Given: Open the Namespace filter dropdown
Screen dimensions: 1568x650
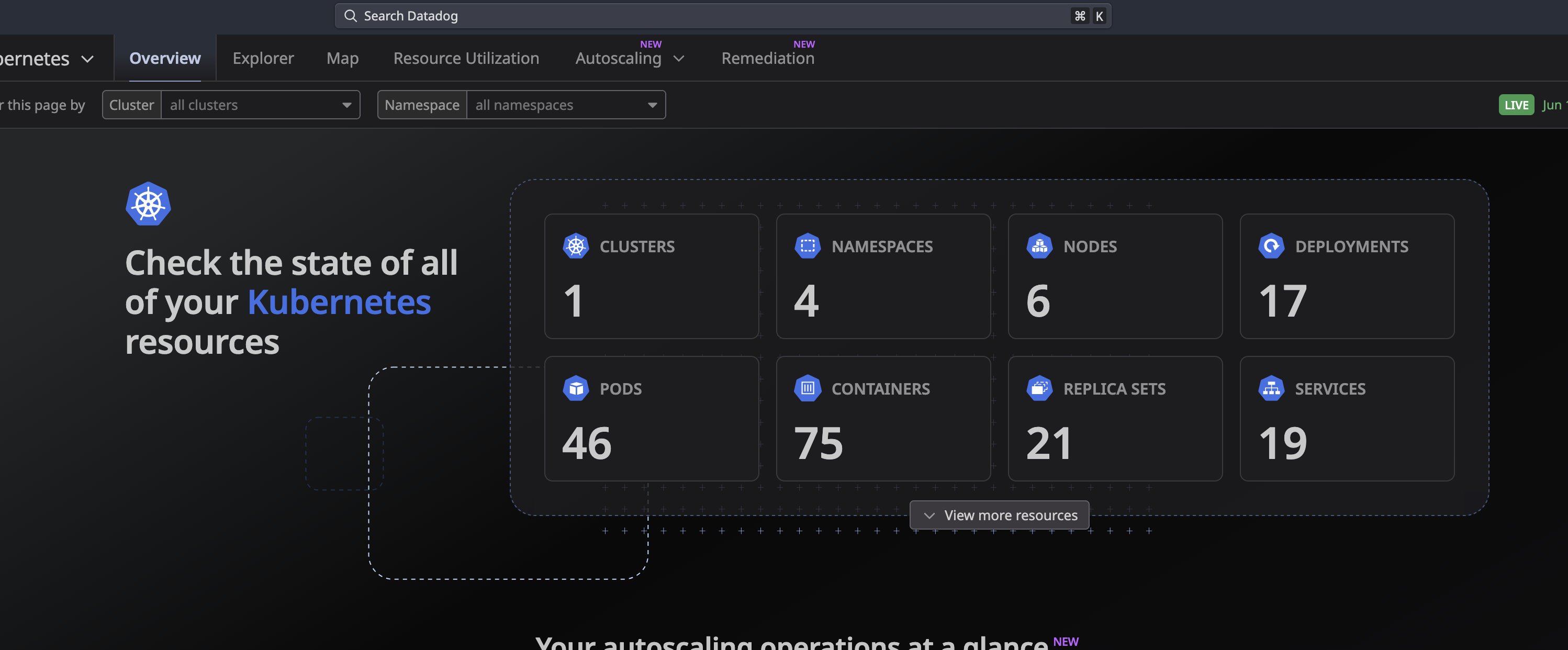Looking at the screenshot, I should (566, 105).
